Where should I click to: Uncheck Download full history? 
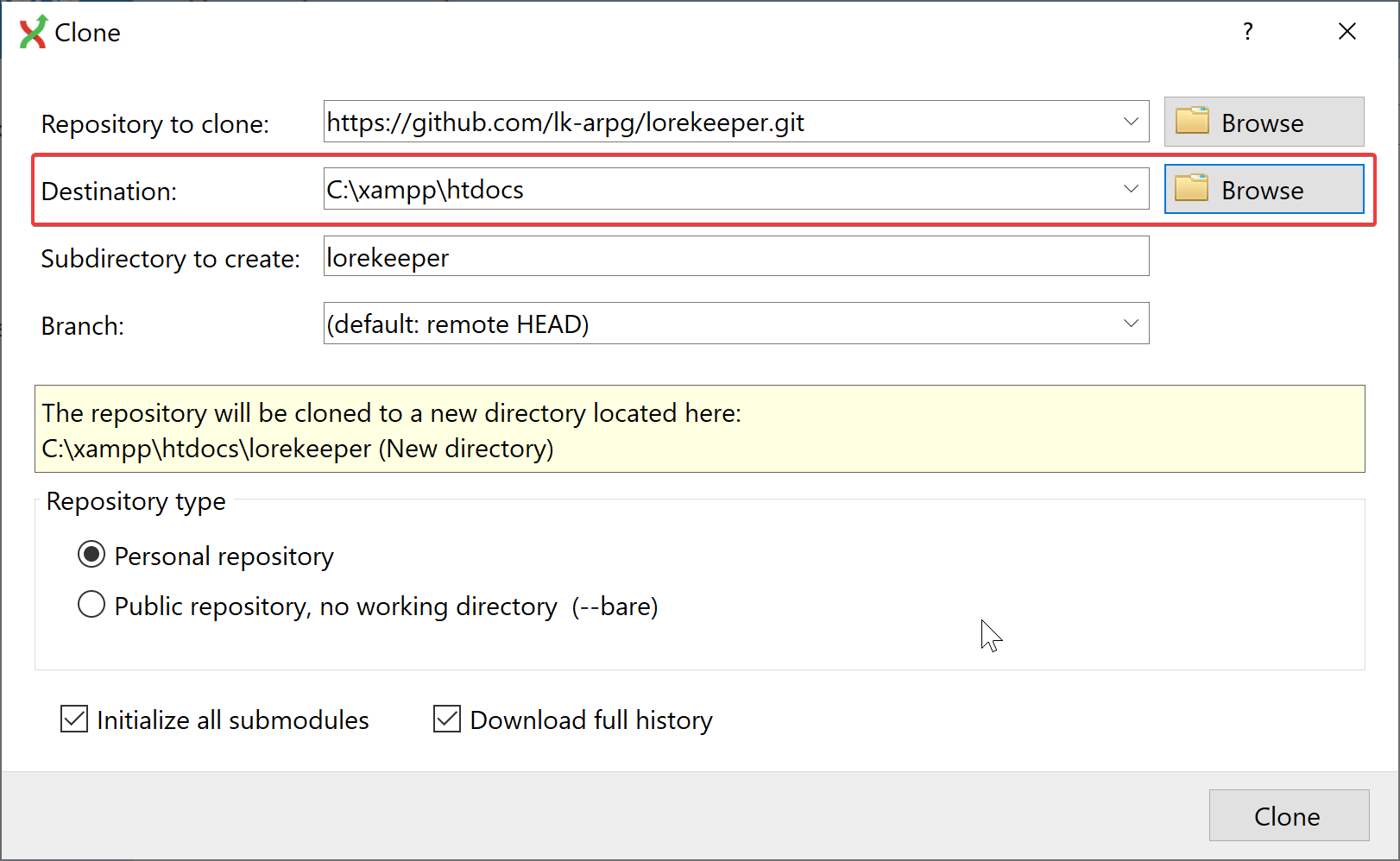[x=447, y=719]
